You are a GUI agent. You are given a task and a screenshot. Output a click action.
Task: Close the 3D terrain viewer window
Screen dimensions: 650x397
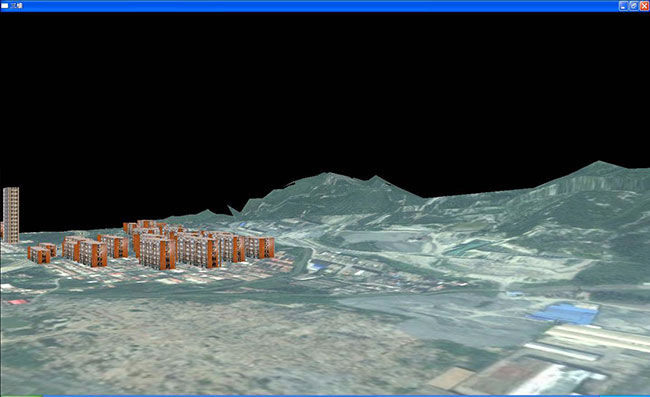click(644, 6)
